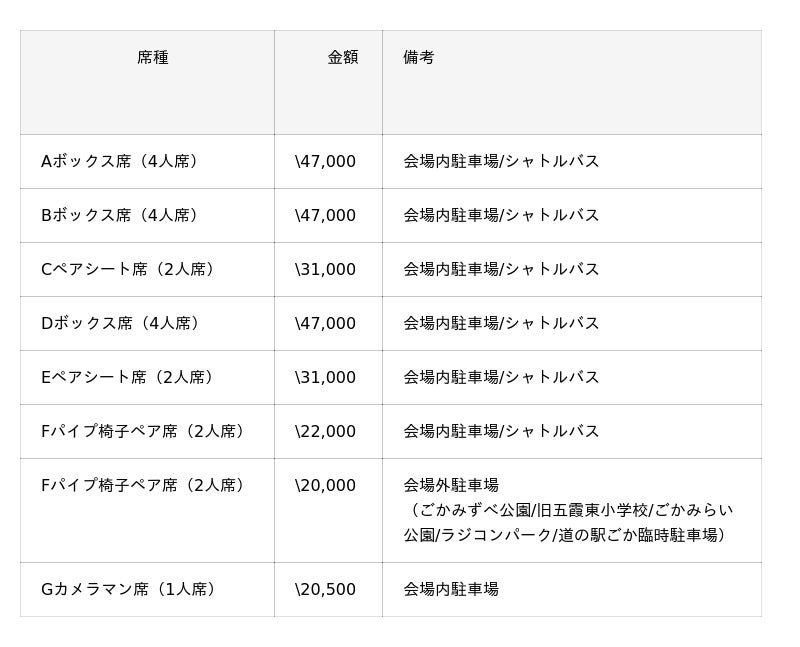Click the 会場内駐車場/シャトルバス note for Aボックス席

[501, 161]
